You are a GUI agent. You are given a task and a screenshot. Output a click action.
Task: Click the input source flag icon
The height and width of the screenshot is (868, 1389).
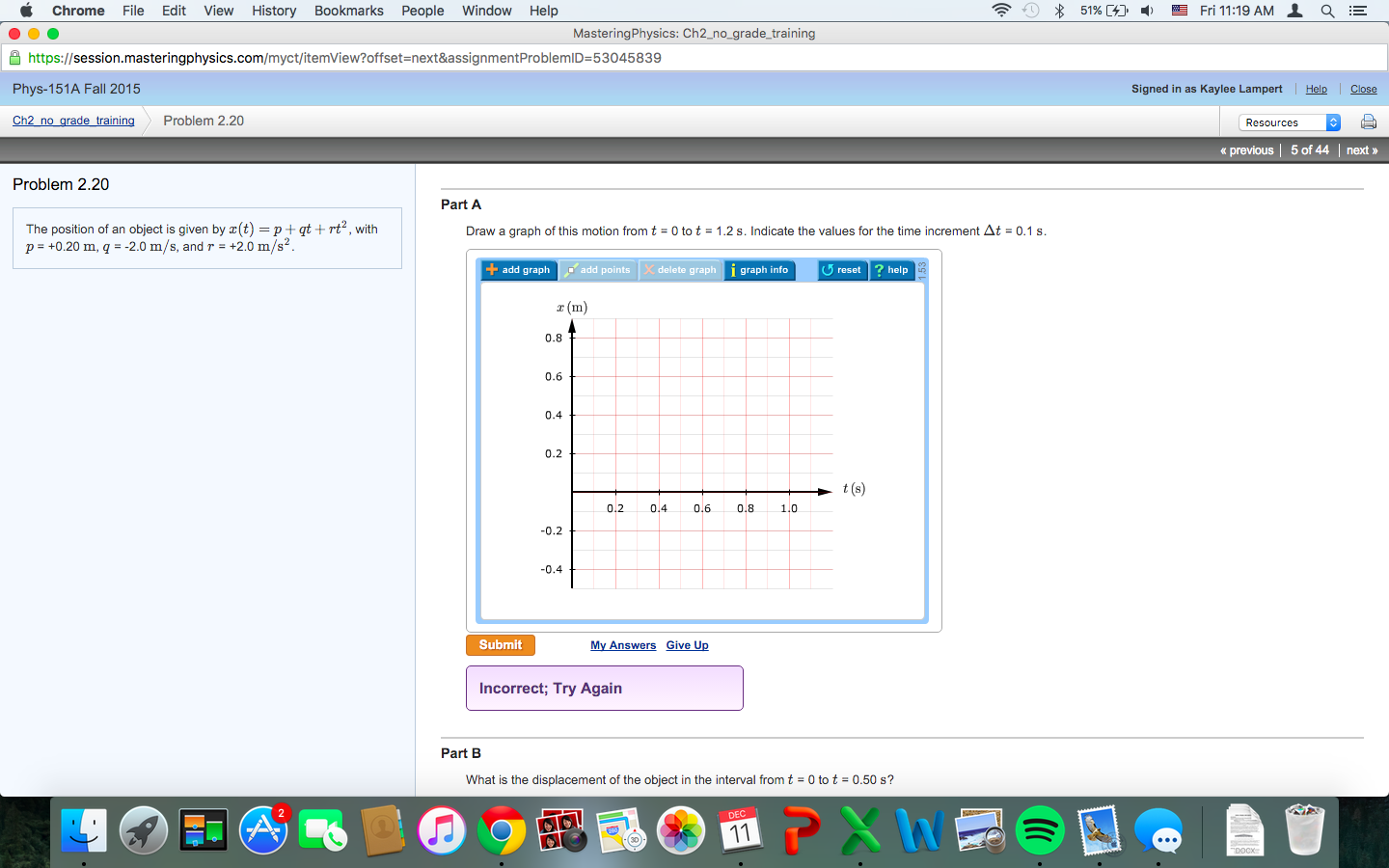click(x=1179, y=11)
